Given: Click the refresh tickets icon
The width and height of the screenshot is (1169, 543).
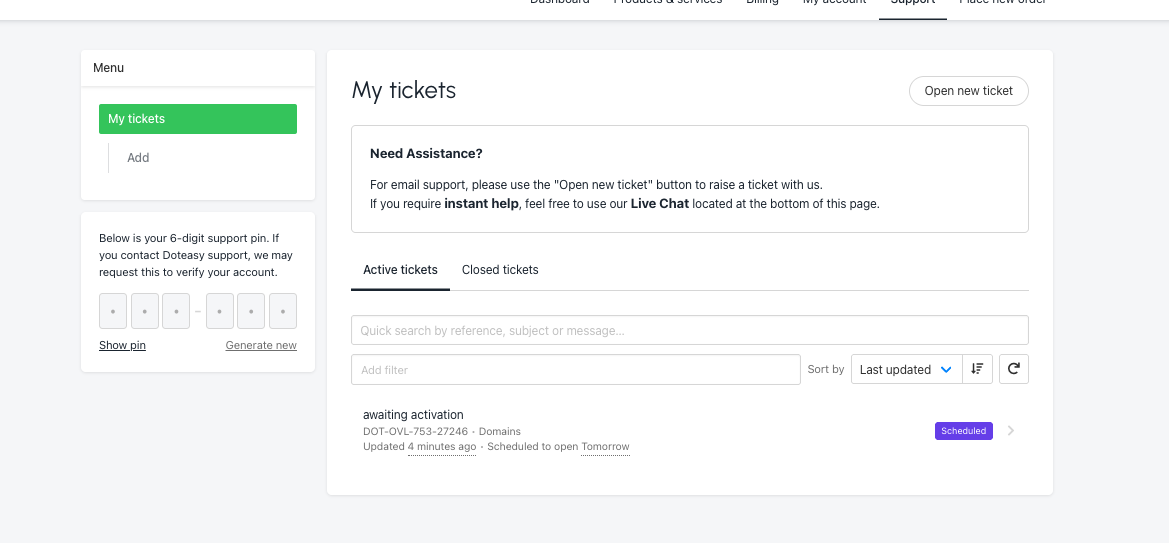Looking at the screenshot, I should tap(1013, 369).
